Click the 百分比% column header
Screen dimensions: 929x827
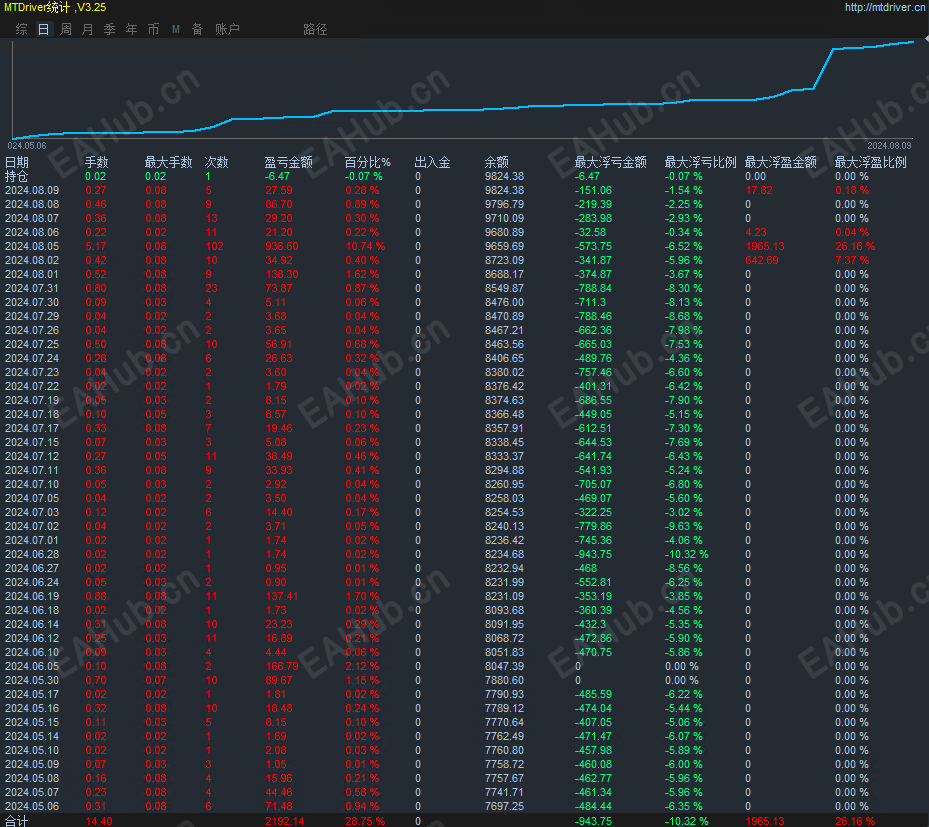368,162
